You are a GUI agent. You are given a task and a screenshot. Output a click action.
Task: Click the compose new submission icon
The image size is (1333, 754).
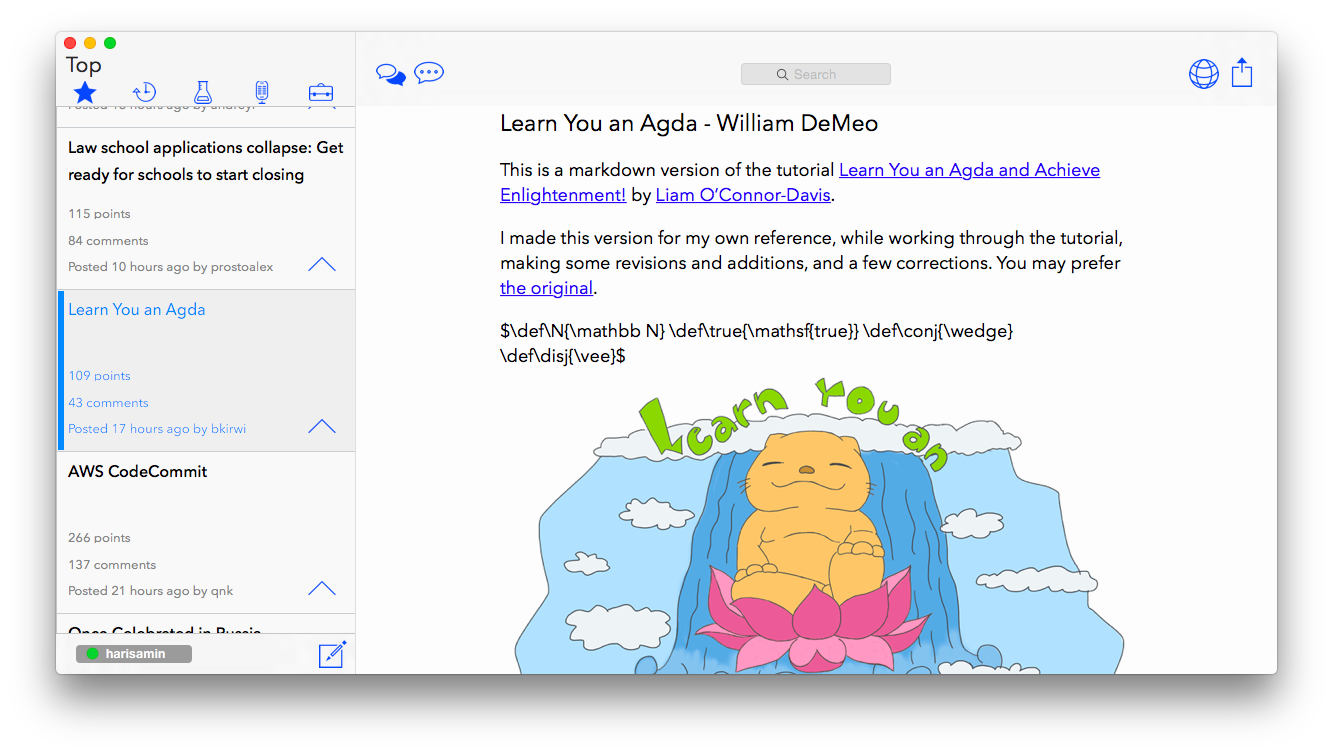(332, 653)
